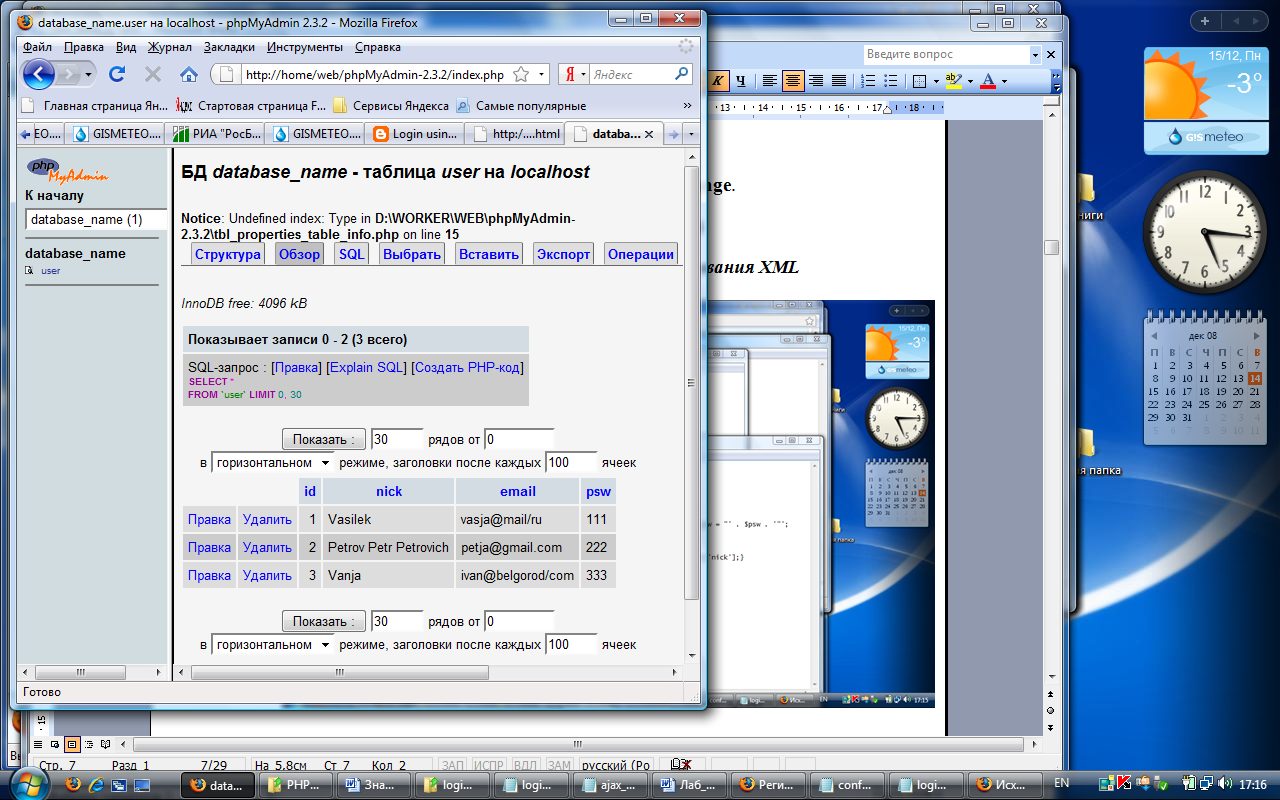Click the Yandex search engine icon
Screen dimensions: 1280x800
coord(569,74)
